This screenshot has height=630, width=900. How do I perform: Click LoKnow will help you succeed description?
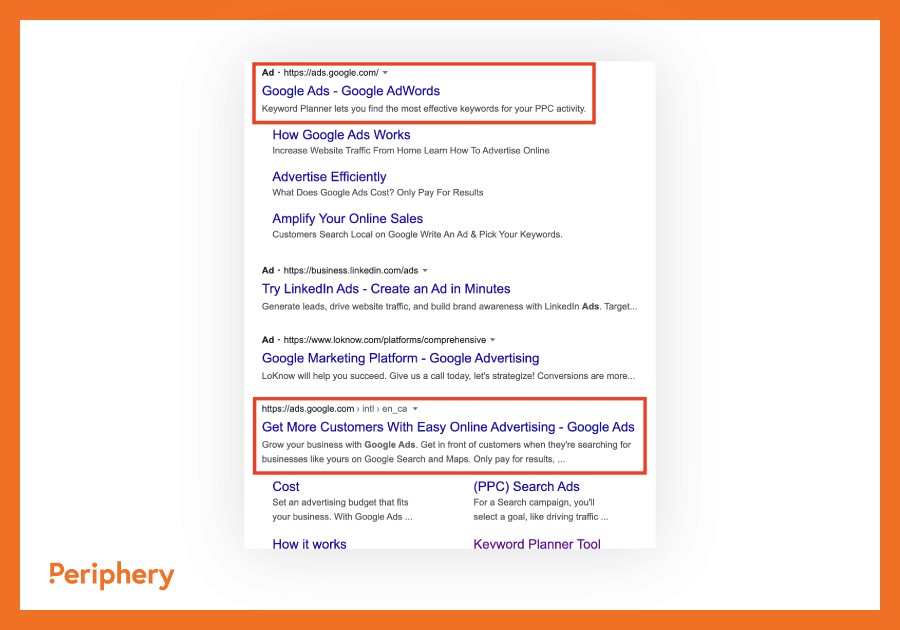pyautogui.click(x=448, y=376)
